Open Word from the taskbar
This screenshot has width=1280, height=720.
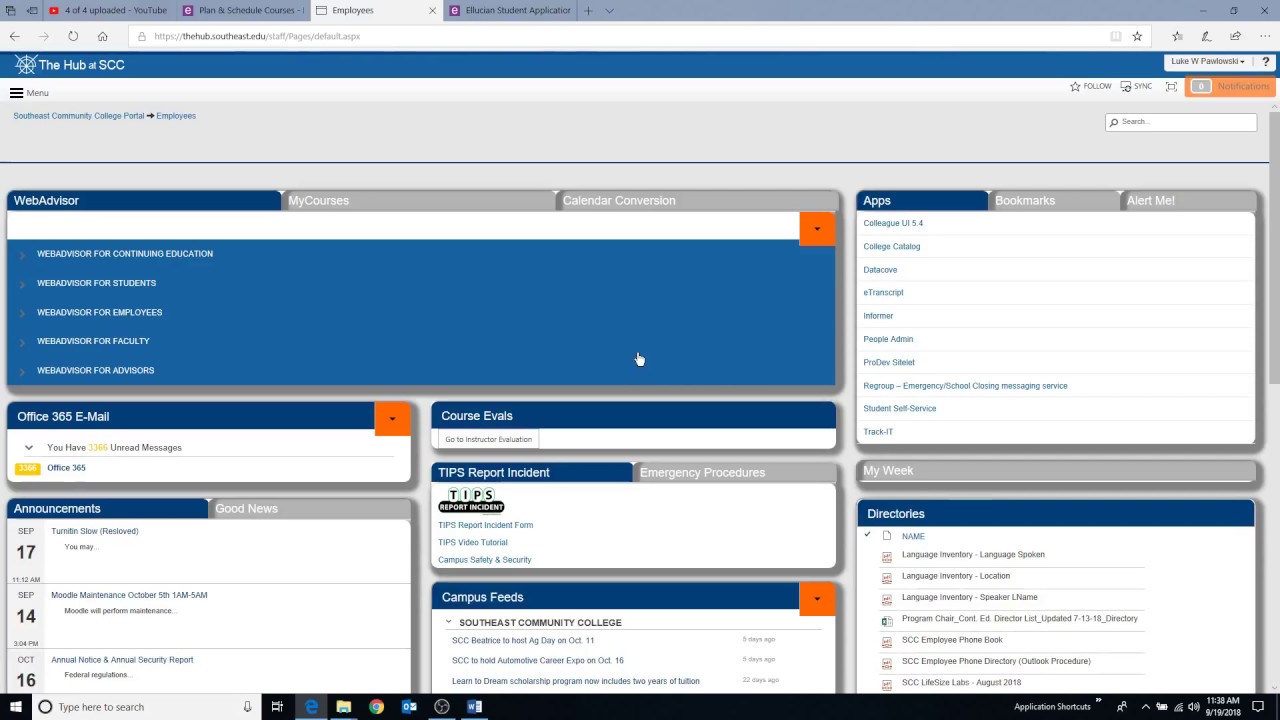475,707
